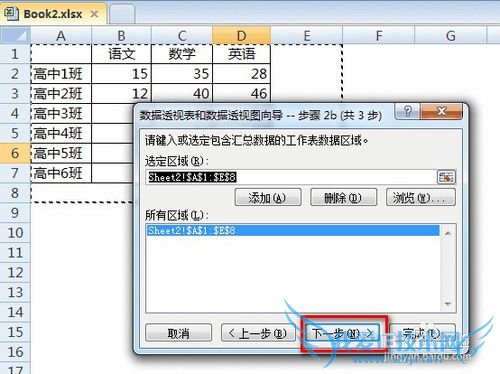Click cell with value 40
Viewport: 500px width, 374px height.
(182, 93)
